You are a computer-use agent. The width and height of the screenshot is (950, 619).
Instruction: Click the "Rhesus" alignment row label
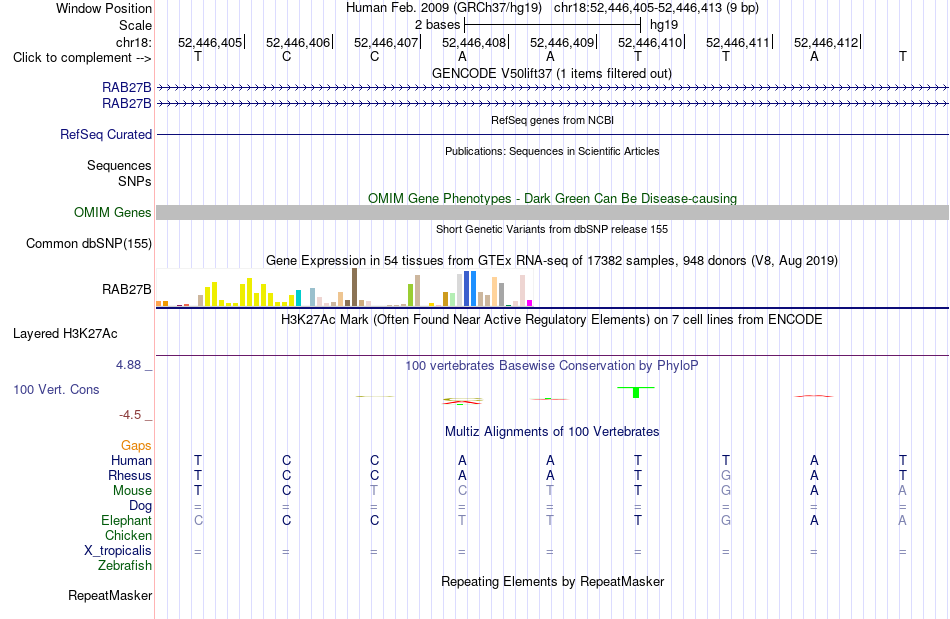tap(130, 475)
